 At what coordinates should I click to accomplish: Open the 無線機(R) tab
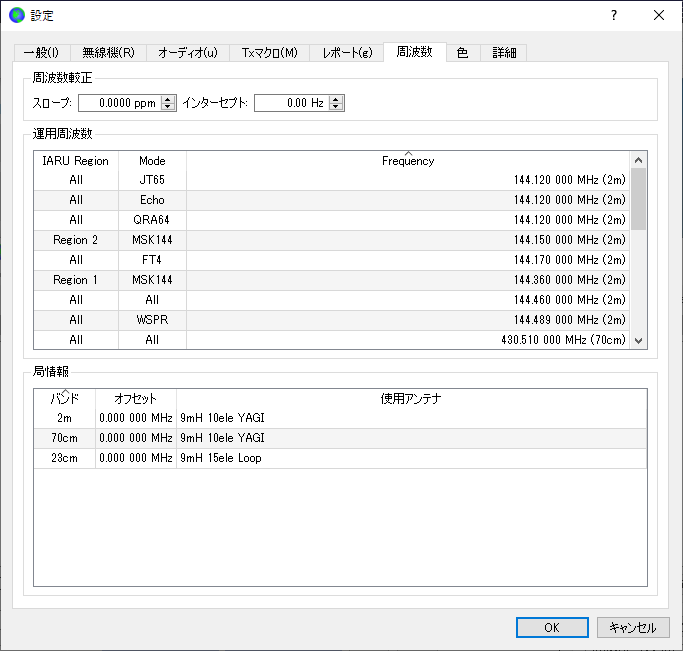point(108,53)
